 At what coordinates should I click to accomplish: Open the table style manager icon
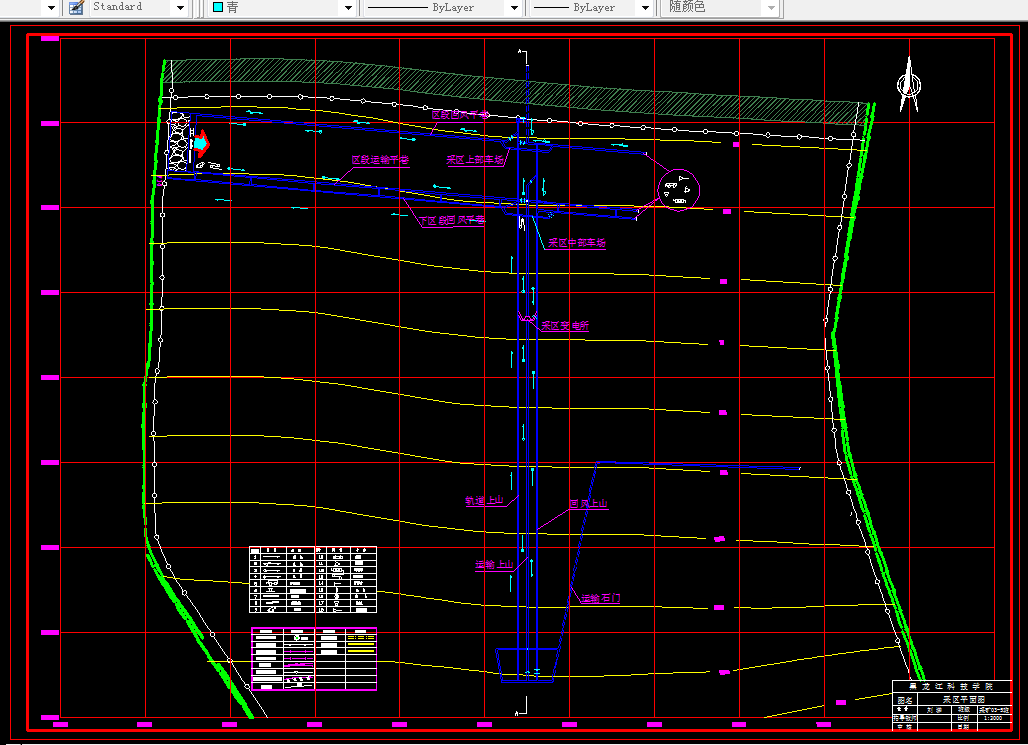[76, 7]
